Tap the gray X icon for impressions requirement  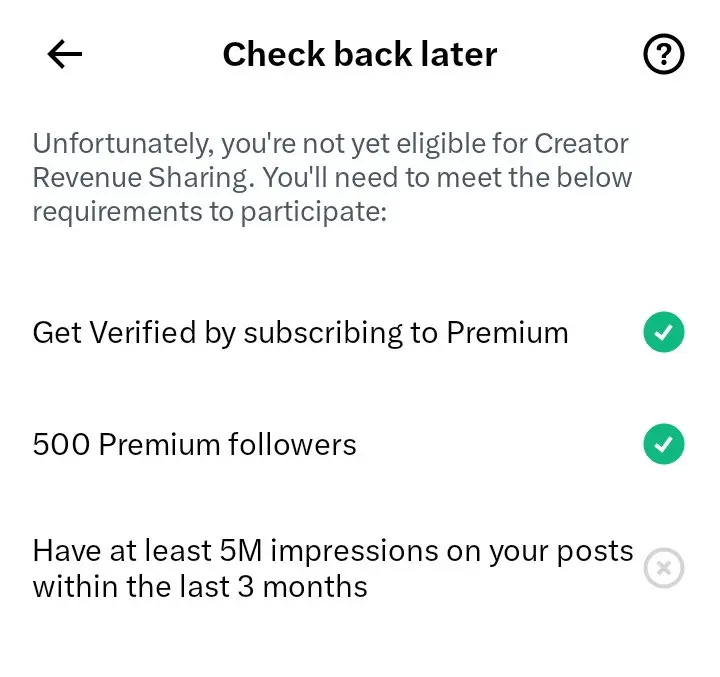[x=664, y=568]
